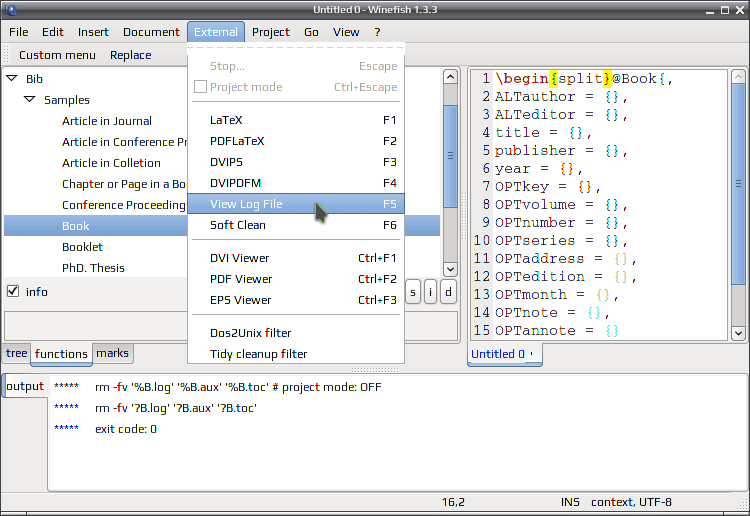Viewport: 750px width, 516px height.
Task: Open the ? help menu
Action: tap(377, 32)
